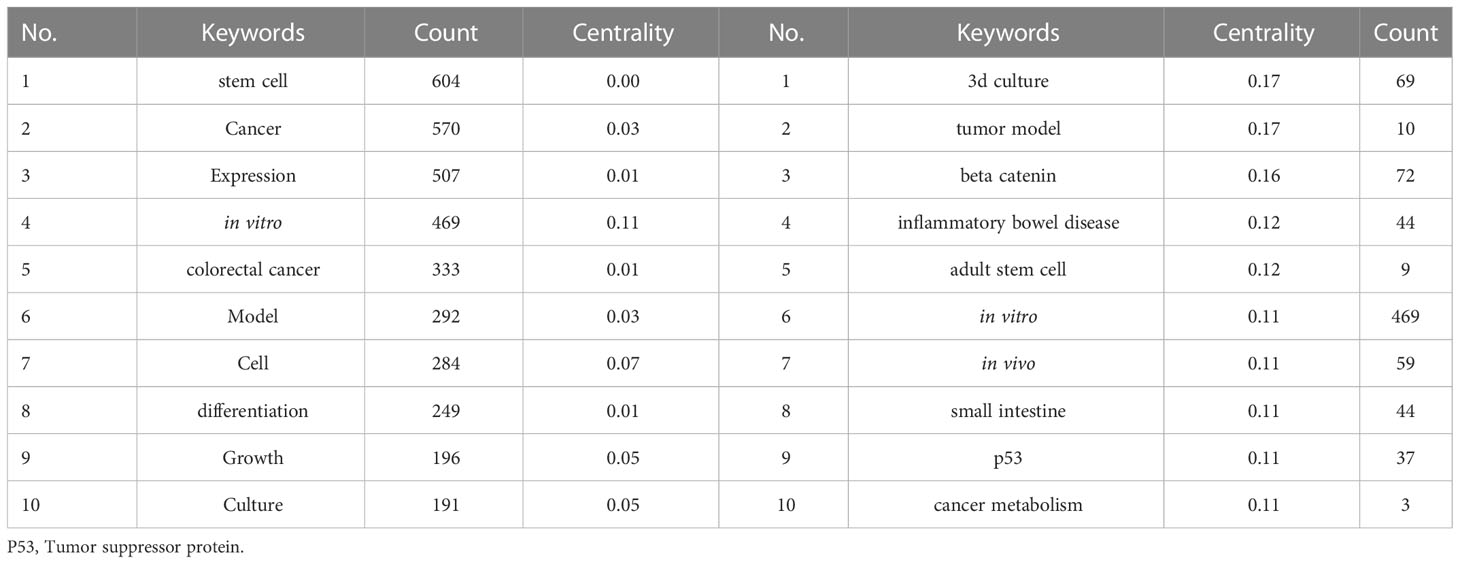The height and width of the screenshot is (564, 1460).
Task: Select the left Count column header
Action: 446,33
